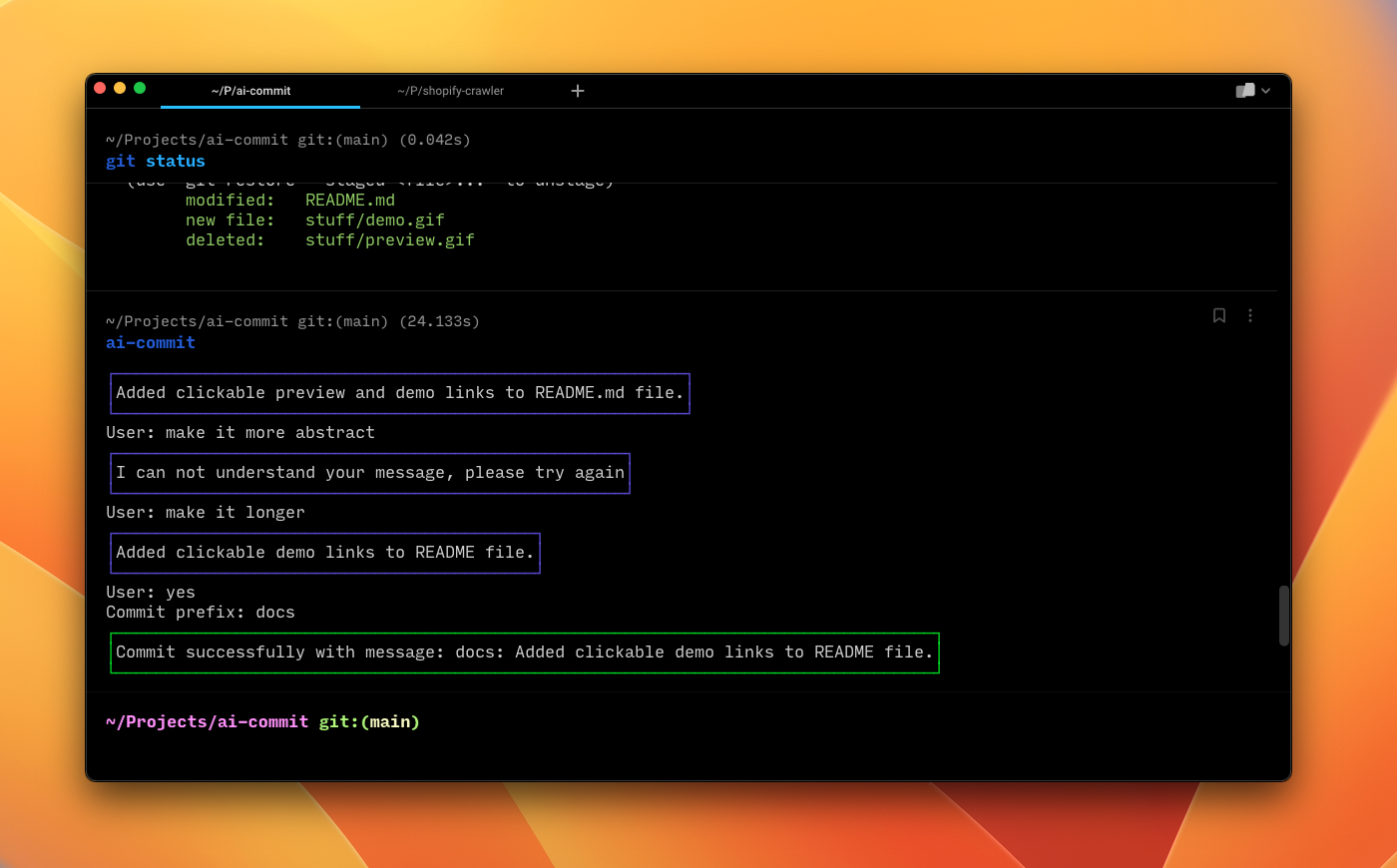This screenshot has height=868, width=1397.
Task: Click the (24.133s) duration label
Action: [442, 321]
